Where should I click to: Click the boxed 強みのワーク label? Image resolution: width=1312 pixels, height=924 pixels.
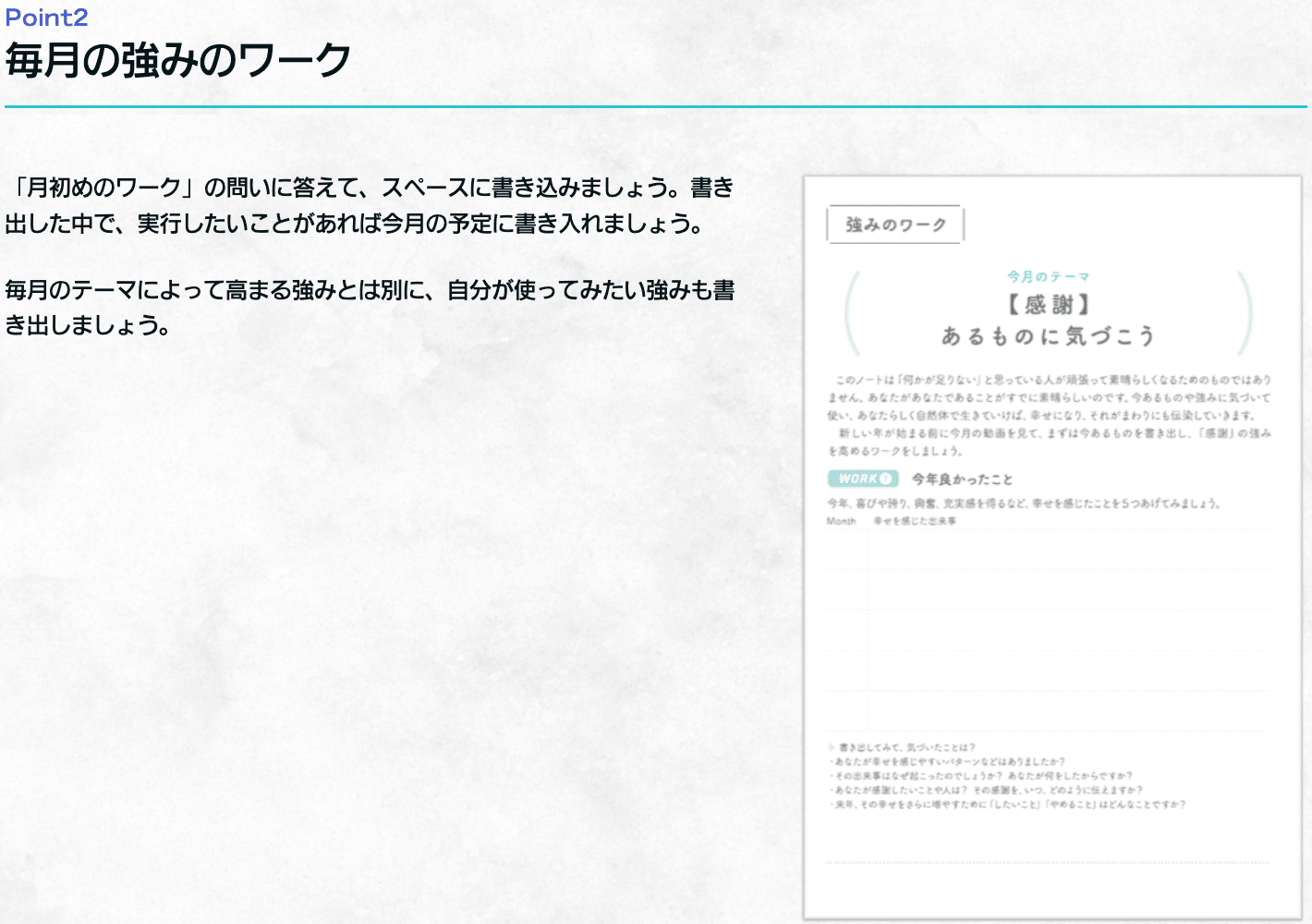[x=894, y=225]
